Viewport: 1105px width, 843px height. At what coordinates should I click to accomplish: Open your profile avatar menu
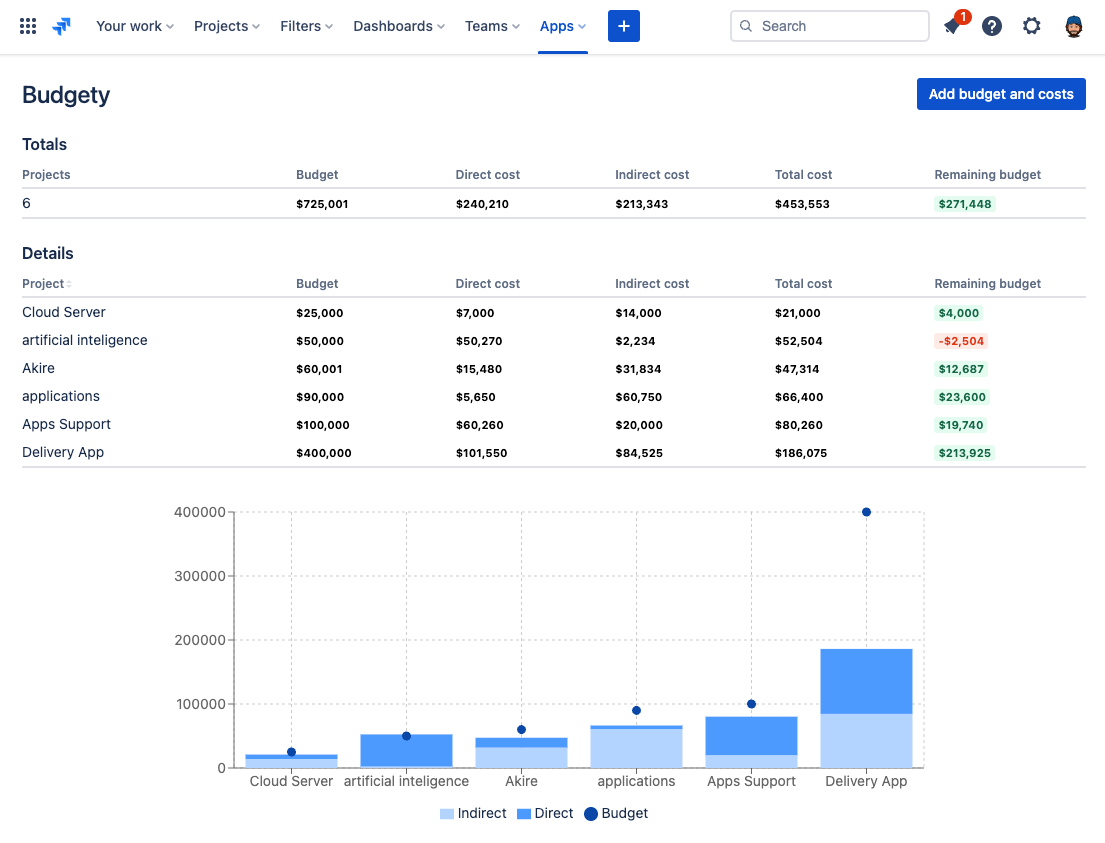click(1072, 25)
